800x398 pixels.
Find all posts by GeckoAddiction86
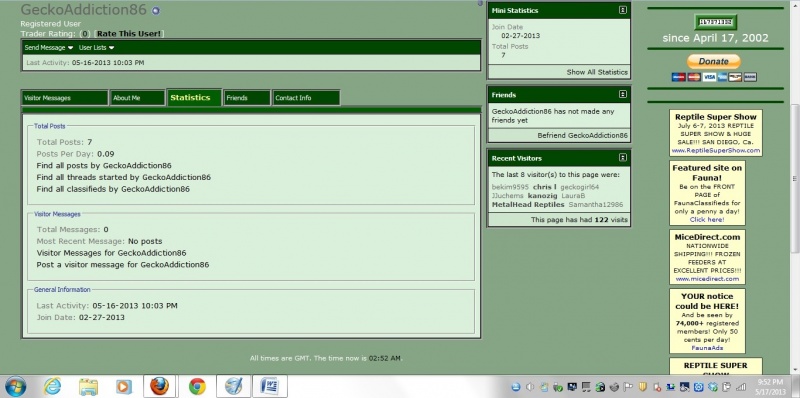tap(104, 166)
